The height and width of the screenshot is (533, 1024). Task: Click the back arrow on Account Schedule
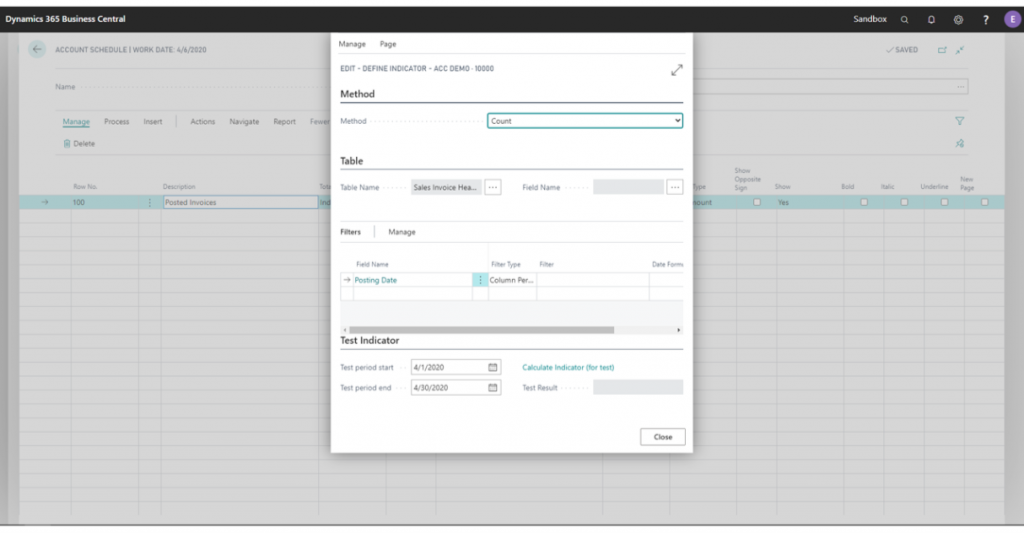point(37,49)
